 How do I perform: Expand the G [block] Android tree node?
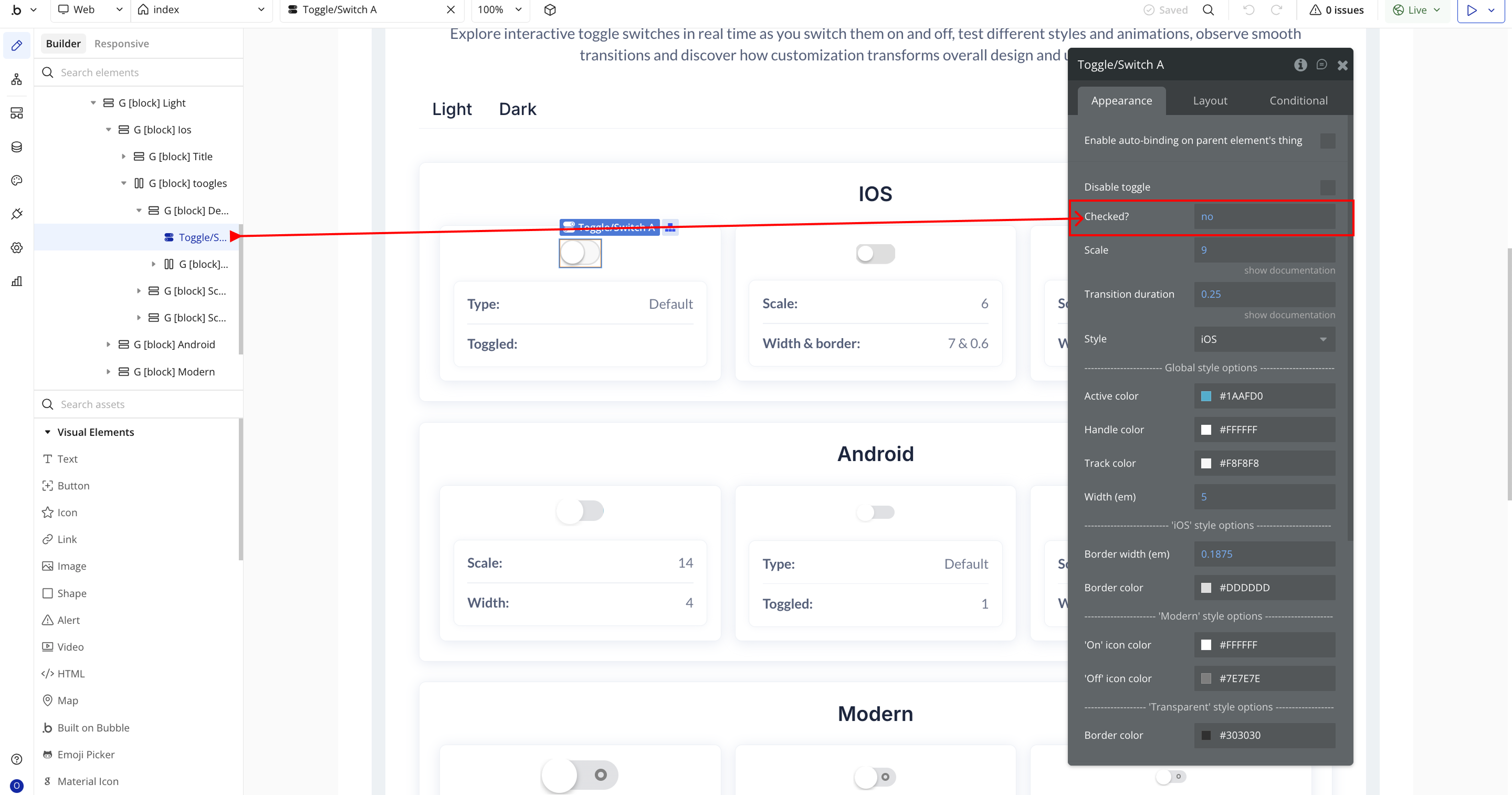click(x=108, y=344)
